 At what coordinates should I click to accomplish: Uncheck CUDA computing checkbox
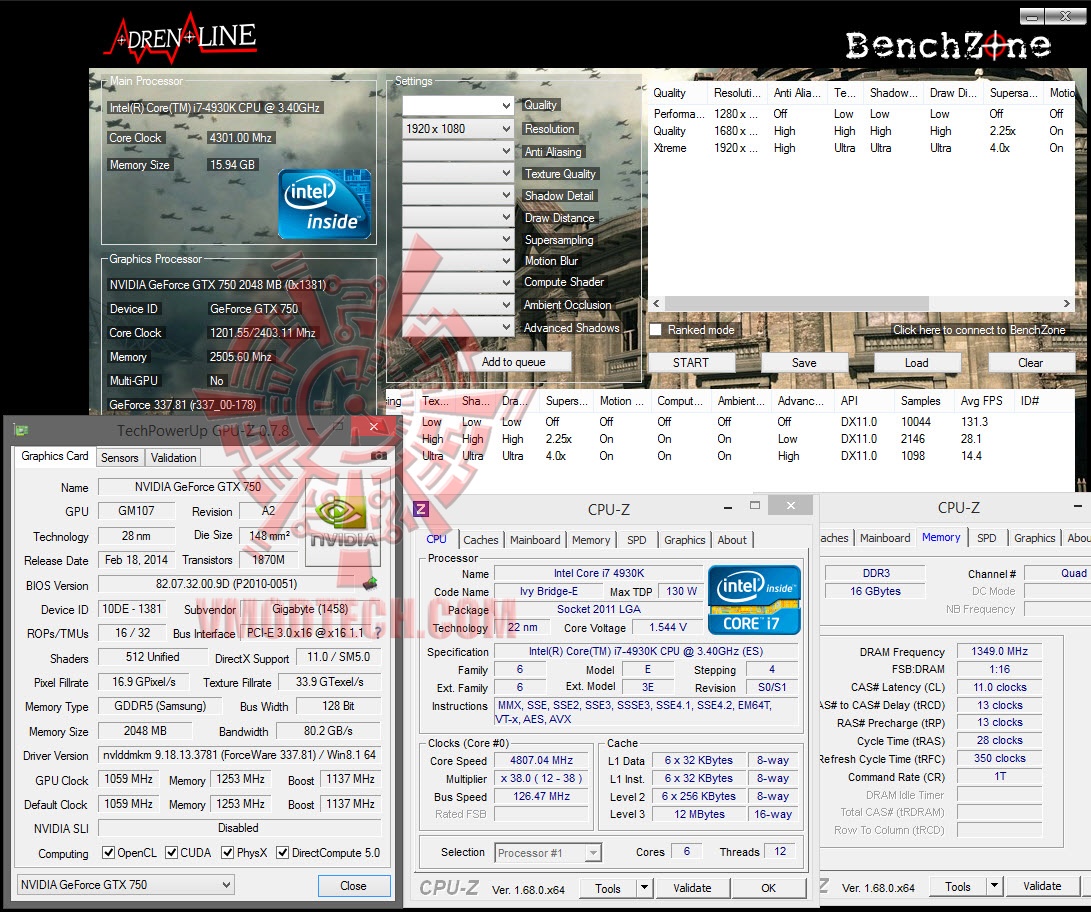171,852
